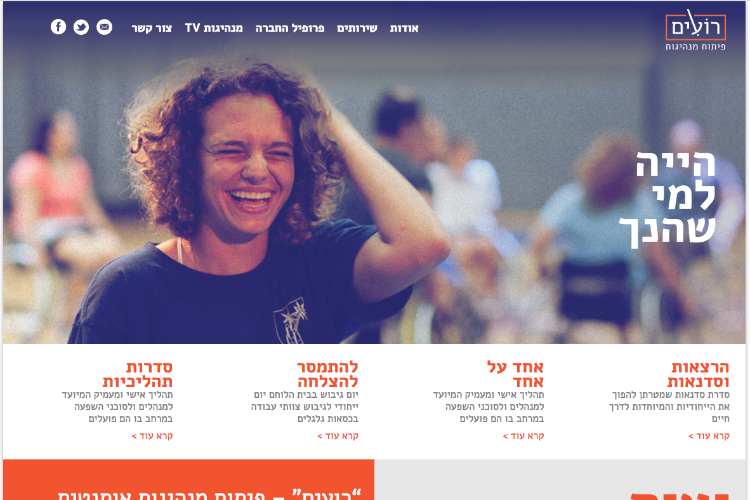This screenshot has width=750, height=500.
Task: Open the שירותים menu item
Action: (357, 28)
